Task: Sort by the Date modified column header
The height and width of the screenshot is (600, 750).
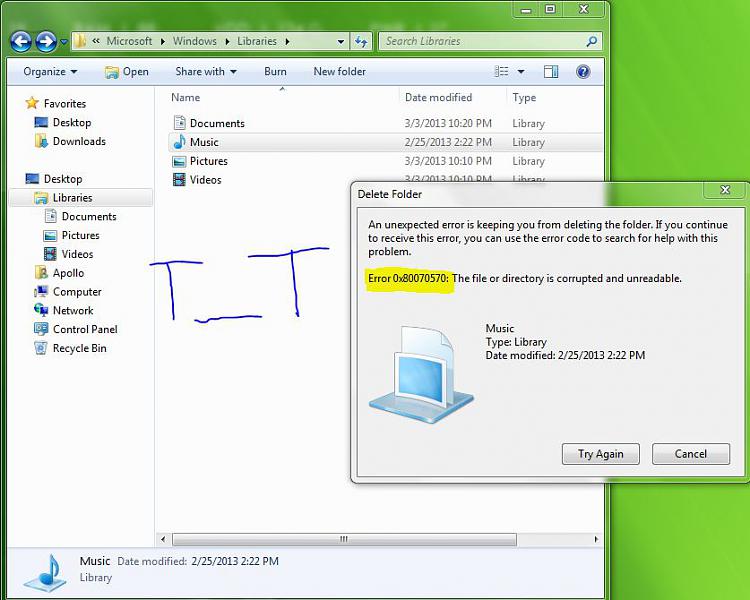Action: pyautogui.click(x=439, y=98)
